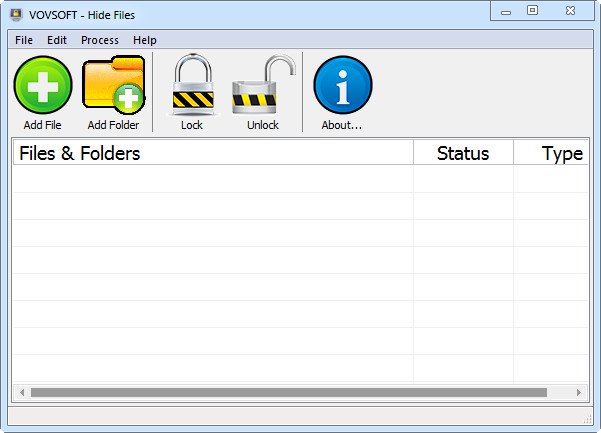This screenshot has width=601, height=433.
Task: Sort by Files & Folders column header
Action: tap(213, 153)
